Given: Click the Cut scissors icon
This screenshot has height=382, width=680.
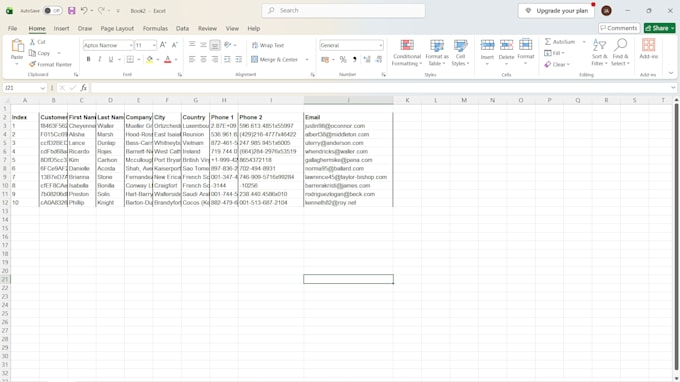Looking at the screenshot, I should [x=32, y=42].
